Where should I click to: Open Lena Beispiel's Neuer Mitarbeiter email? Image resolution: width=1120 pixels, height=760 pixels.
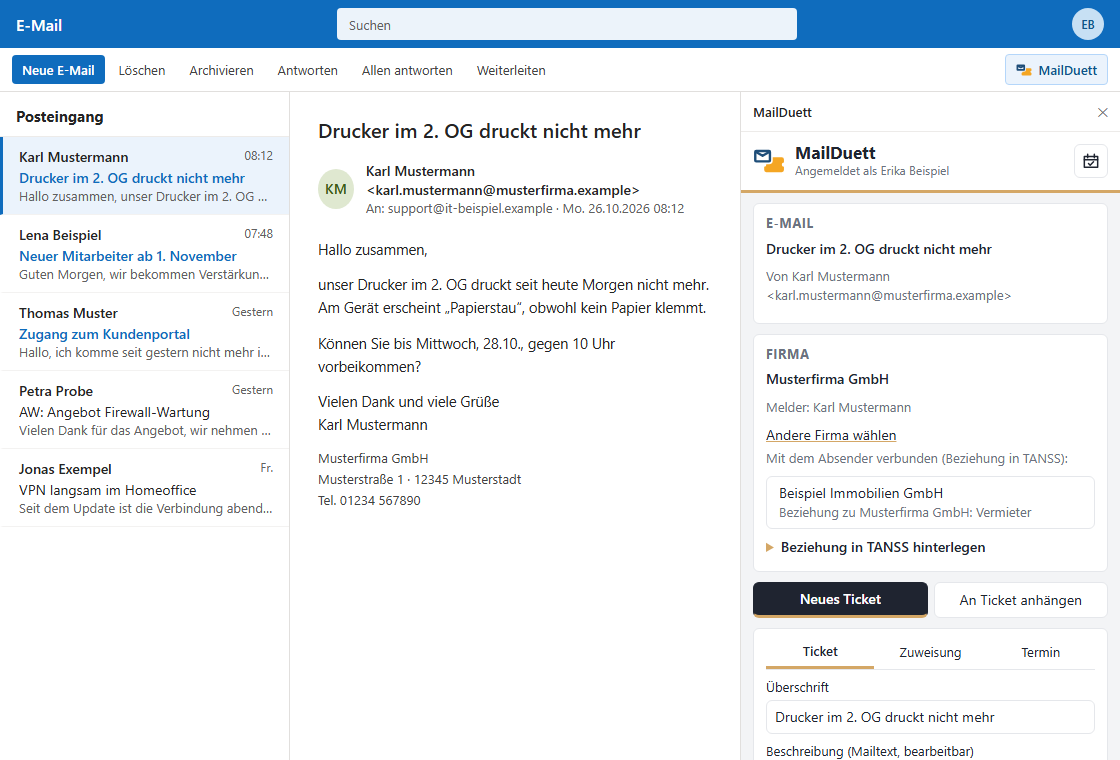click(x=145, y=254)
